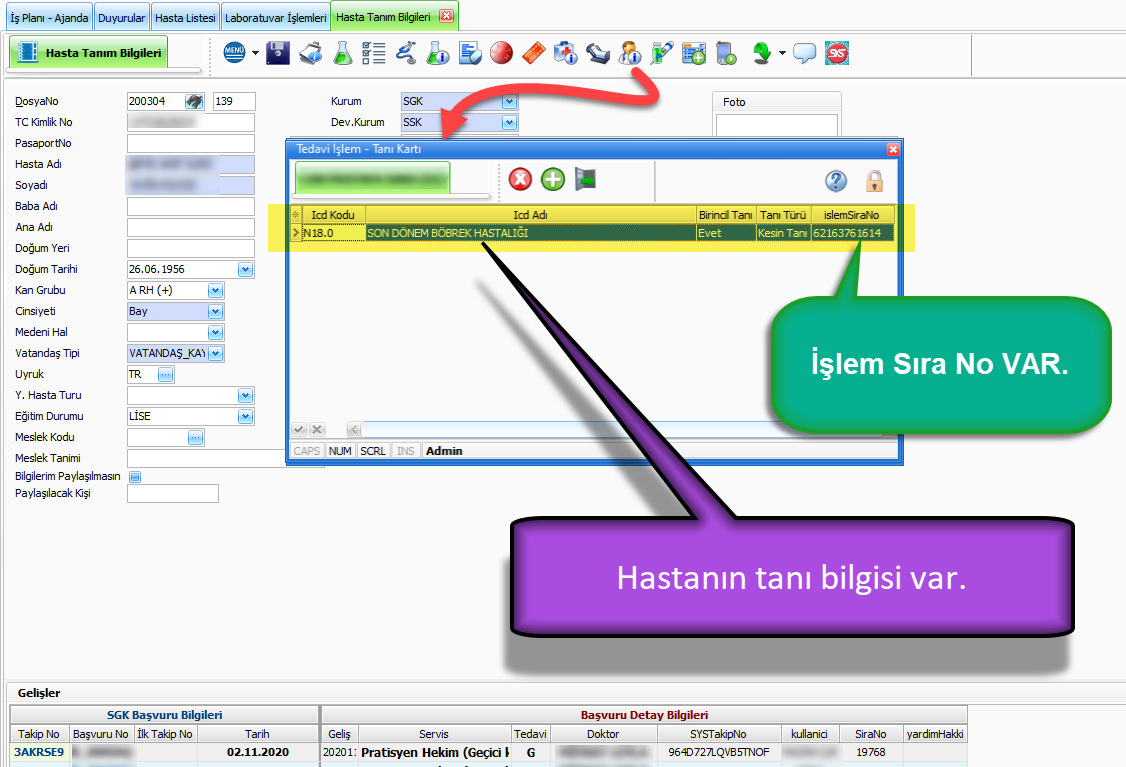Expand the Eğitim Durumu dropdown

tap(246, 416)
